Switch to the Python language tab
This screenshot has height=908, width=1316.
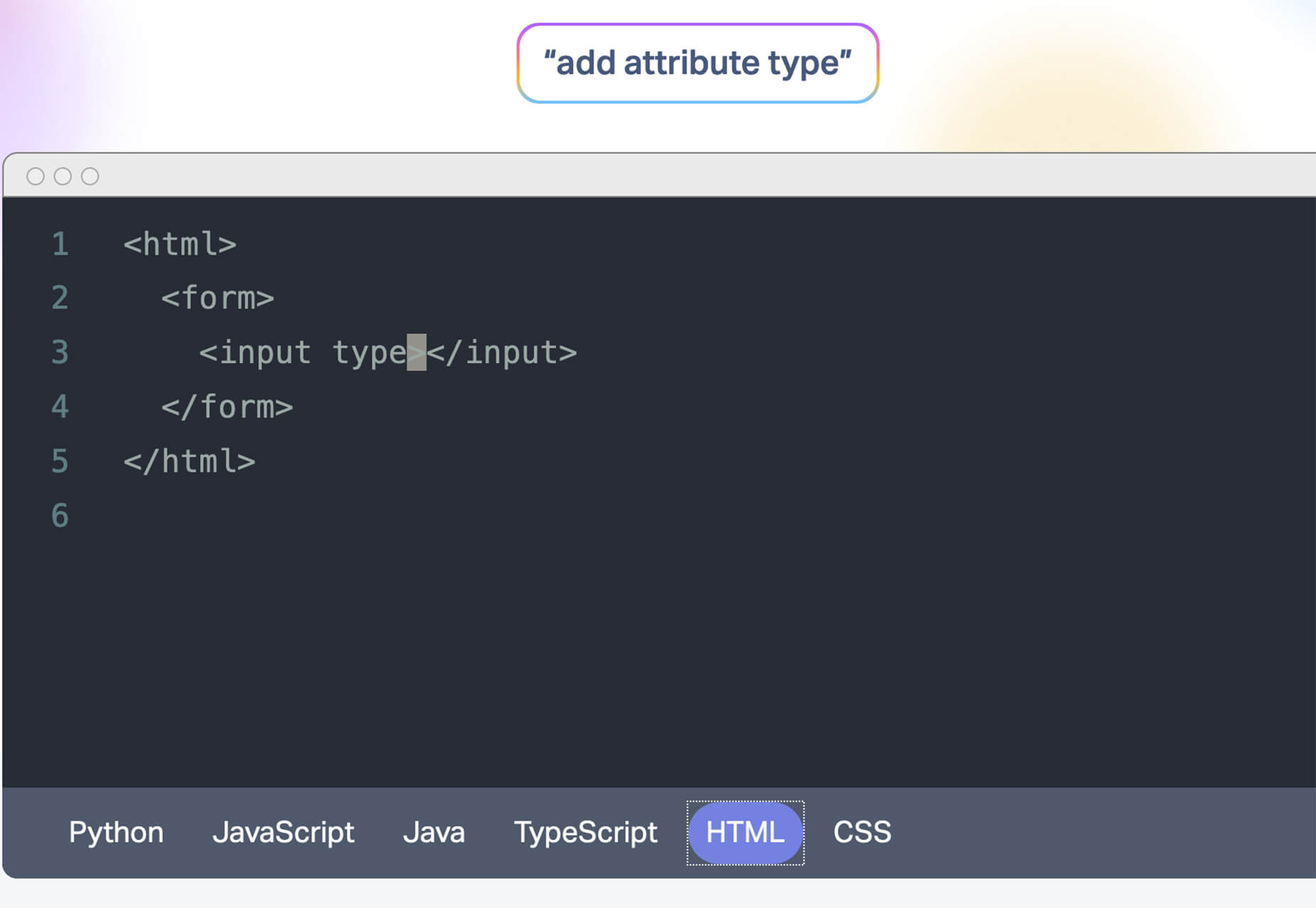coord(116,833)
